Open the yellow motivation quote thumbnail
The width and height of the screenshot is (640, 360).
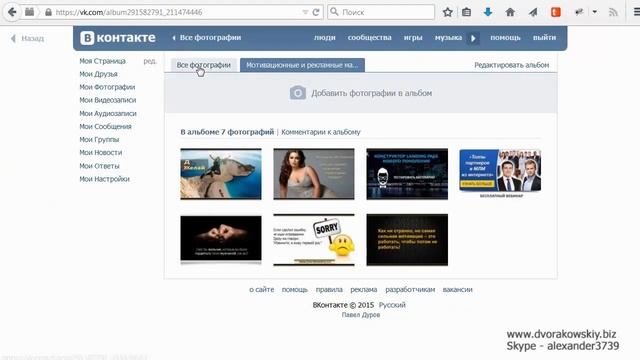coord(407,240)
